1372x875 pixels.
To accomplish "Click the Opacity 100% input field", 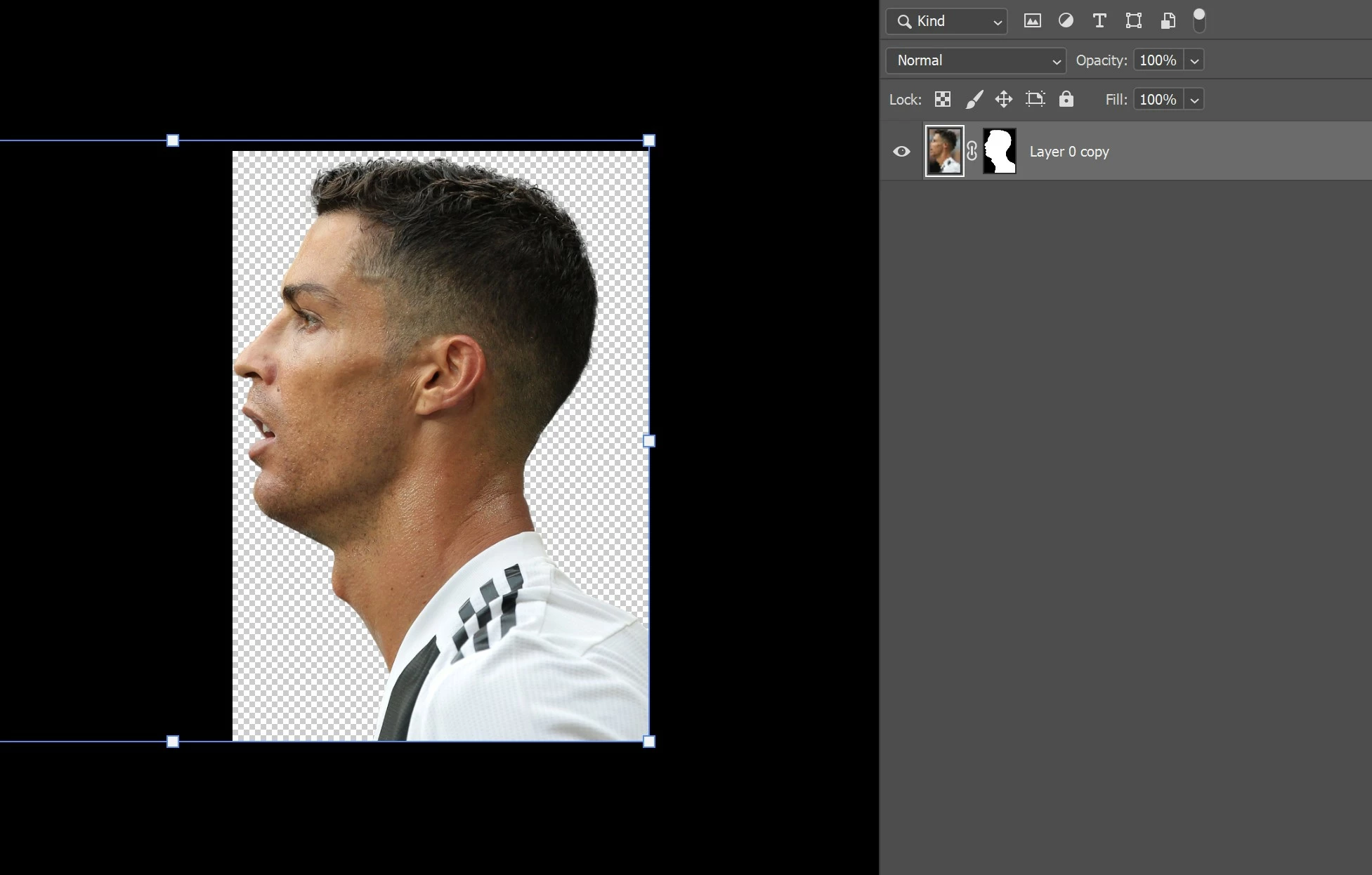I will click(1158, 60).
